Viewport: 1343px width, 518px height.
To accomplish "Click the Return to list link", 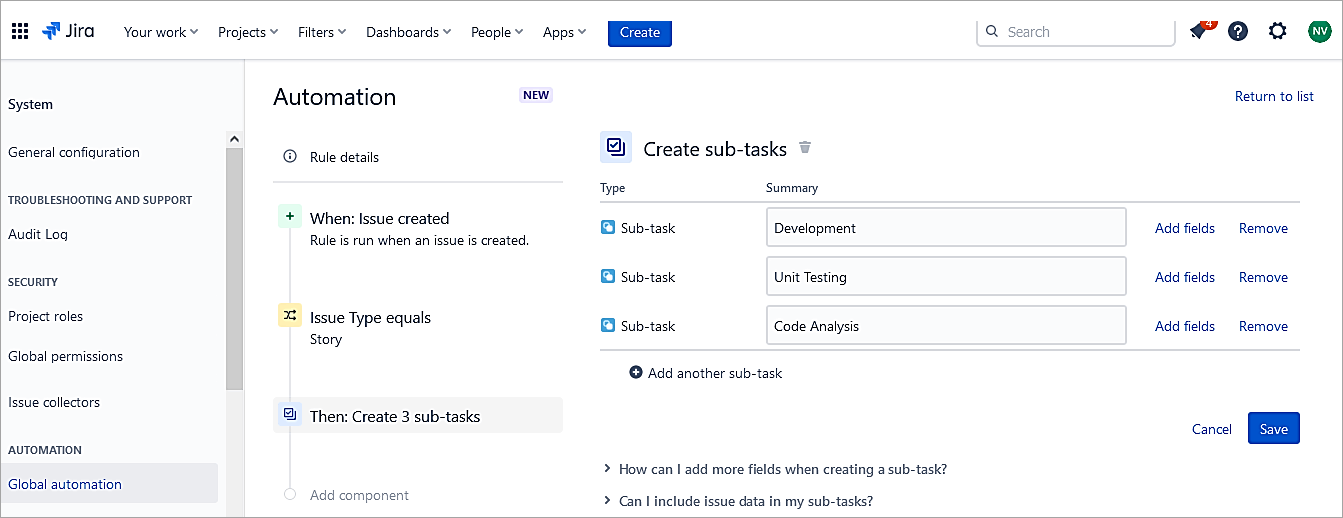I will [1274, 96].
